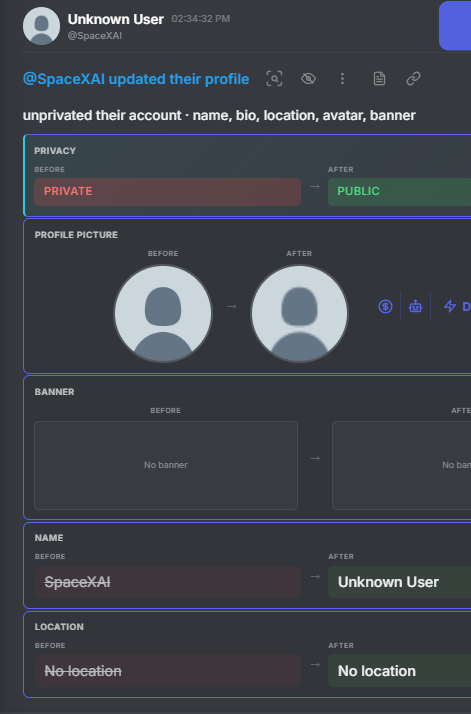
Task: Click the 'No location' after value
Action: tap(377, 671)
